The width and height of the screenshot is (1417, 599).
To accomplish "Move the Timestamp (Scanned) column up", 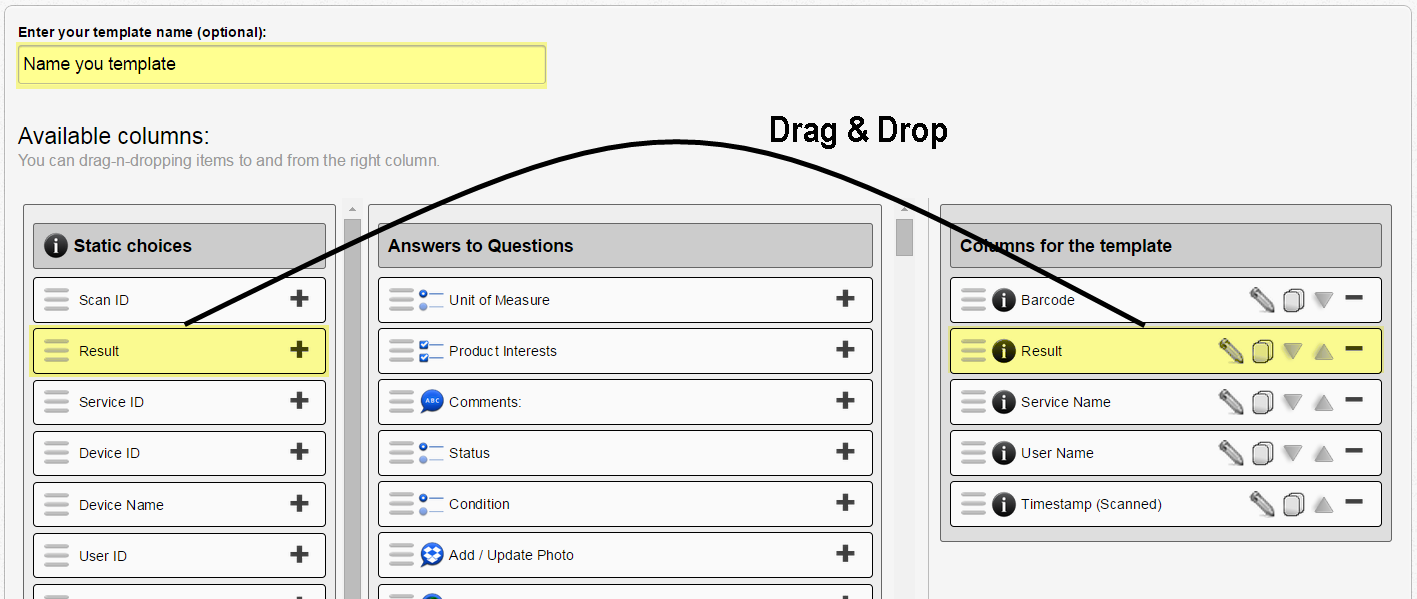I will (x=1324, y=504).
